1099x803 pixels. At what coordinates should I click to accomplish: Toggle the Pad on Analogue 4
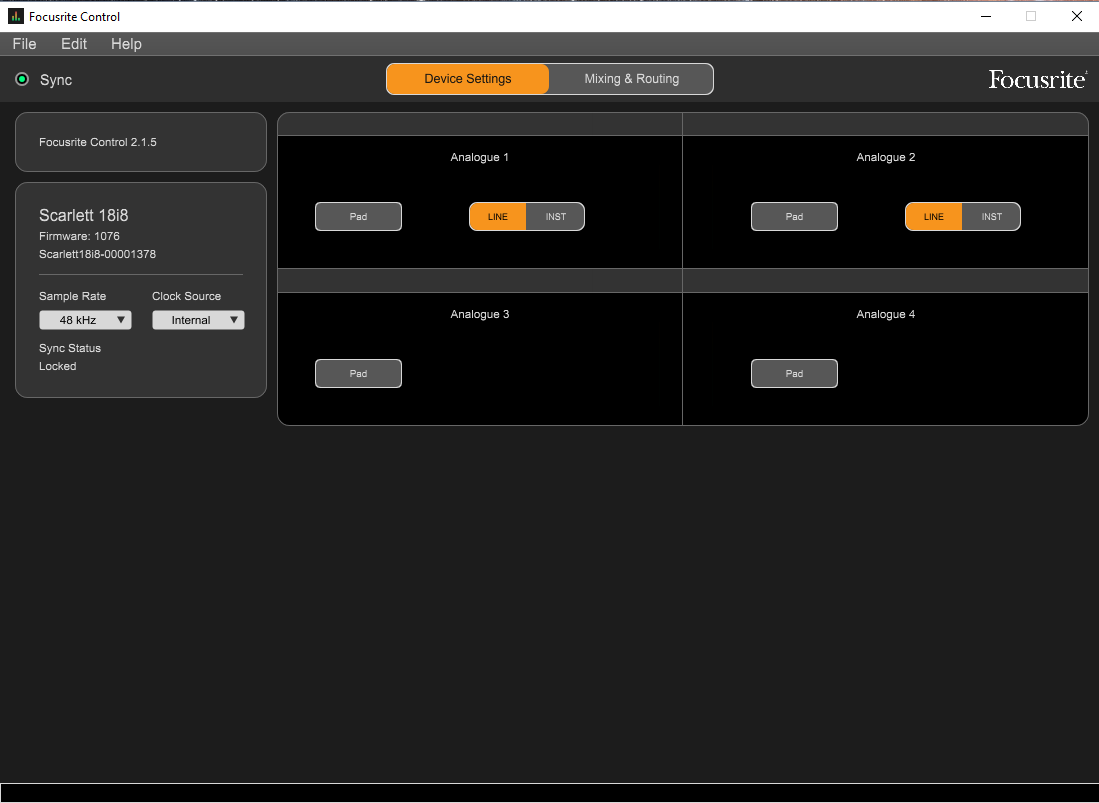(794, 373)
